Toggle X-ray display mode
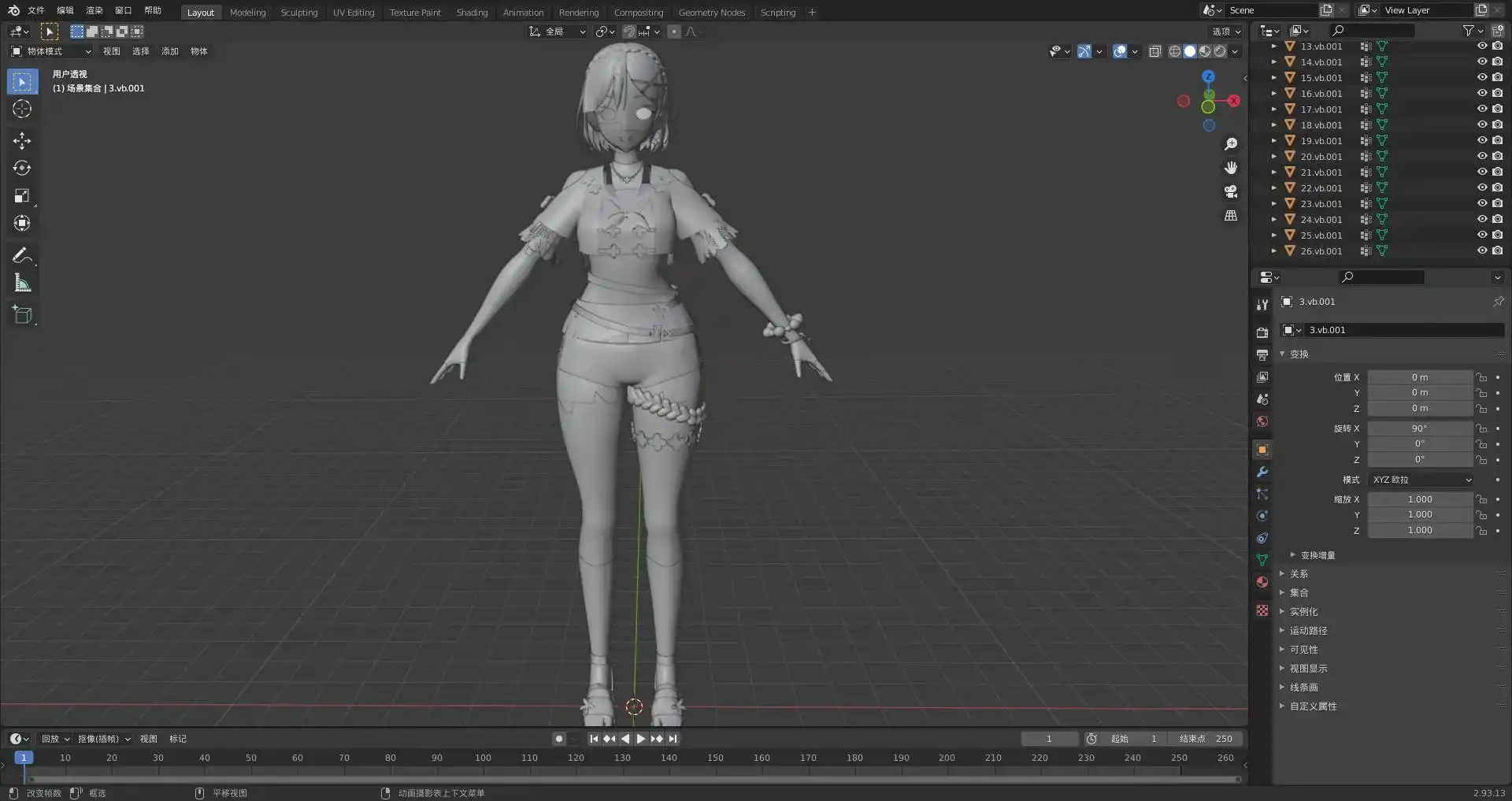Image resolution: width=1512 pixels, height=801 pixels. 1155,51
